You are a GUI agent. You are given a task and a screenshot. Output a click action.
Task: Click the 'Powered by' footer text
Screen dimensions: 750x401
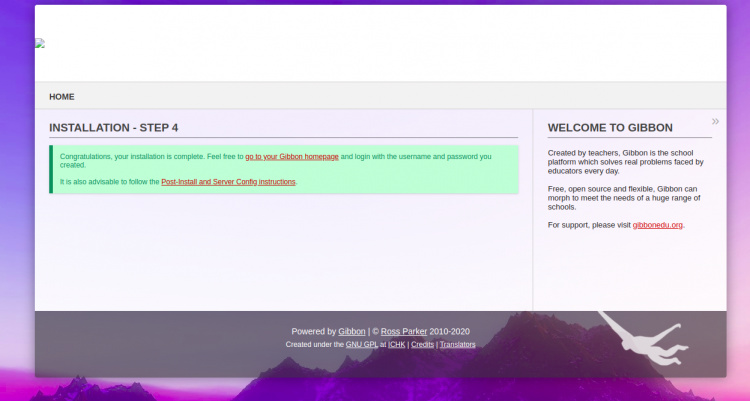[x=313, y=331]
